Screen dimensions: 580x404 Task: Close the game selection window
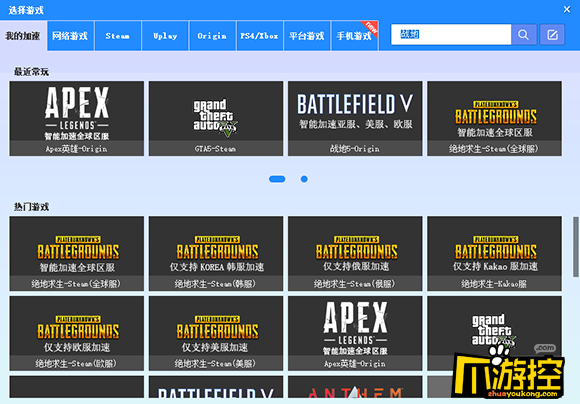tap(567, 10)
